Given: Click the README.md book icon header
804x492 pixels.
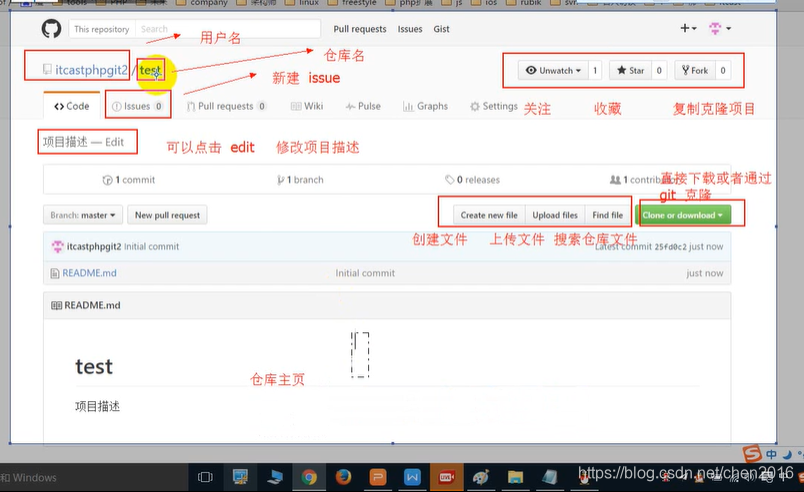Looking at the screenshot, I should pos(56,305).
